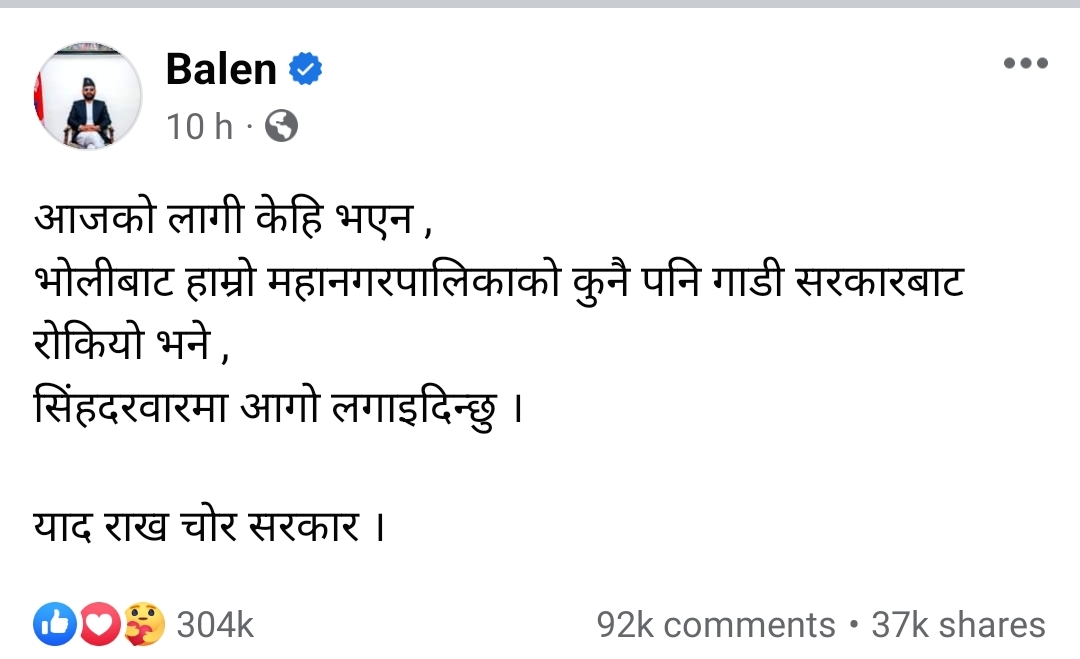Click the Care hug emoji reaction icon
This screenshot has height=659, width=1080.
(x=144, y=625)
